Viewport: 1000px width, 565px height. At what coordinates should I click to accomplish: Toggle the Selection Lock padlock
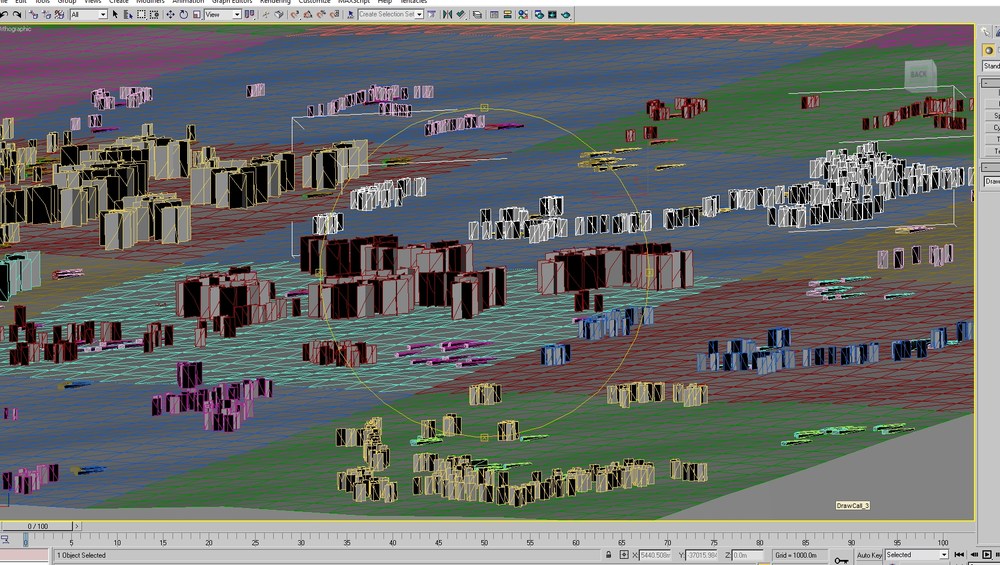[x=608, y=555]
